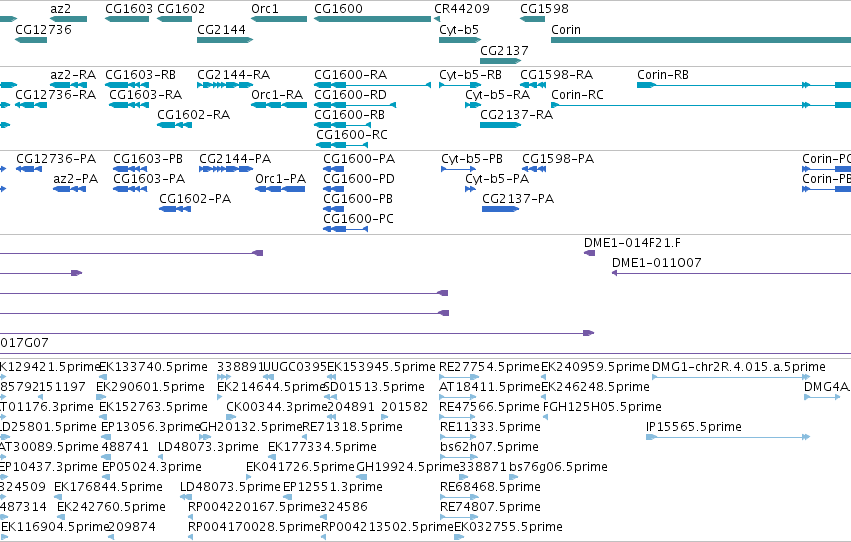Screen dimensions: 851x542
Task: Select transcript Corin-RB
Action: 744,85
